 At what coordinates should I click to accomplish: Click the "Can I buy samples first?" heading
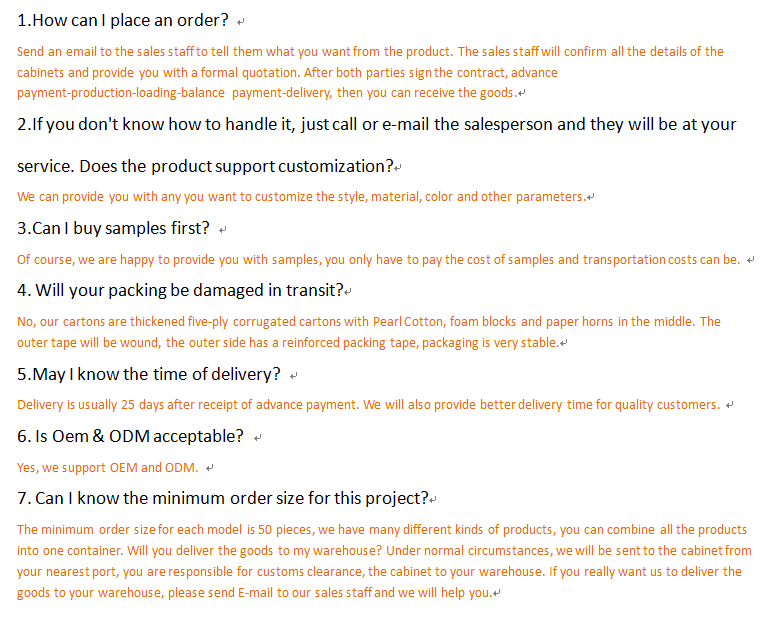click(x=114, y=228)
